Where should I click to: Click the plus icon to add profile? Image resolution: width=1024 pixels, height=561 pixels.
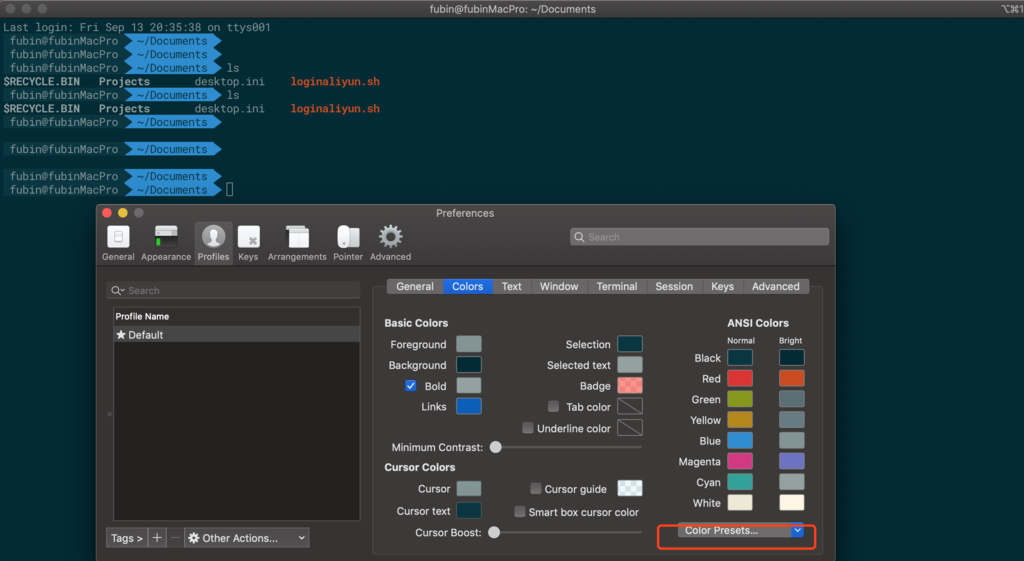pyautogui.click(x=157, y=538)
